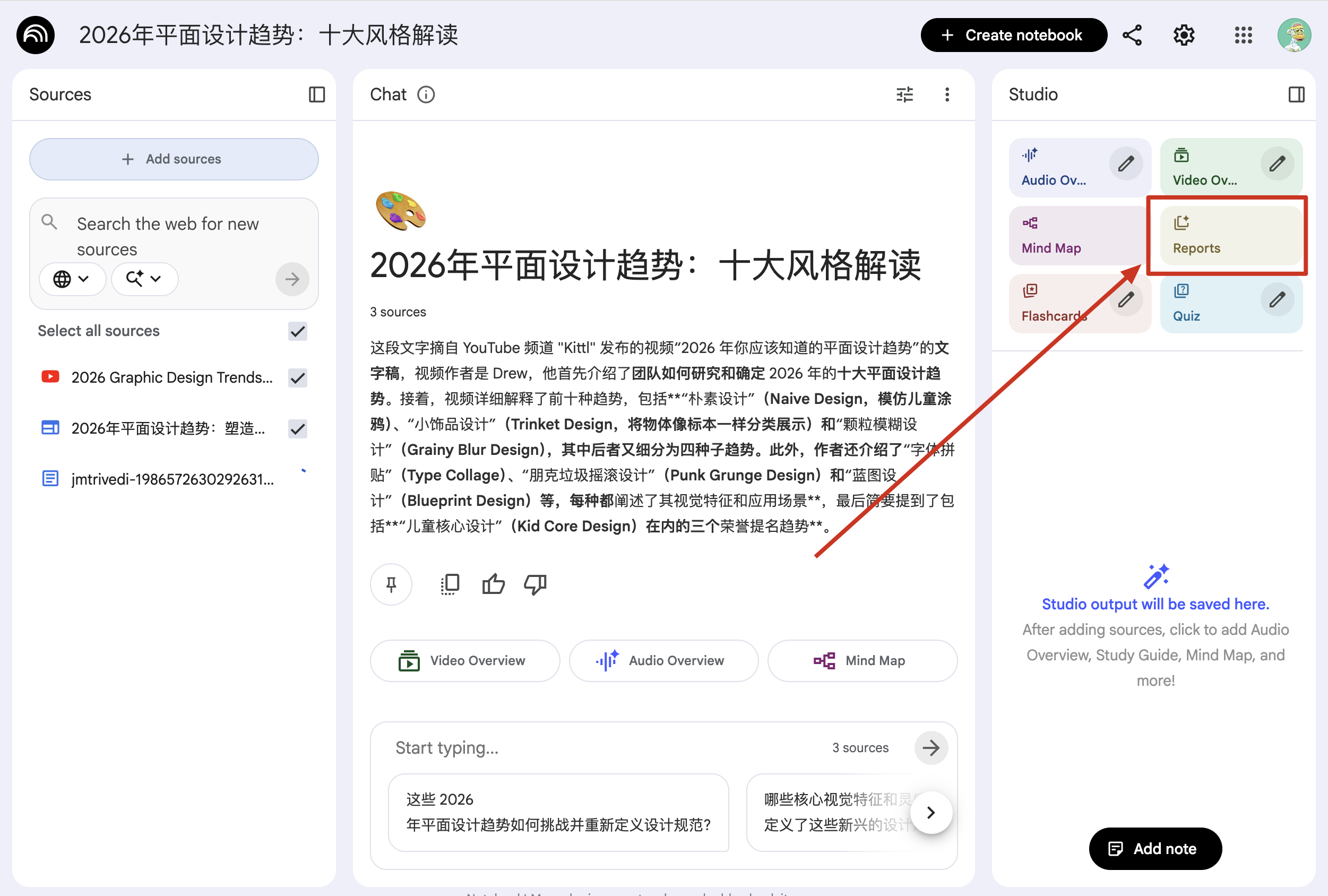Click the thumbs down icon
The height and width of the screenshot is (896, 1328).
[x=536, y=584]
